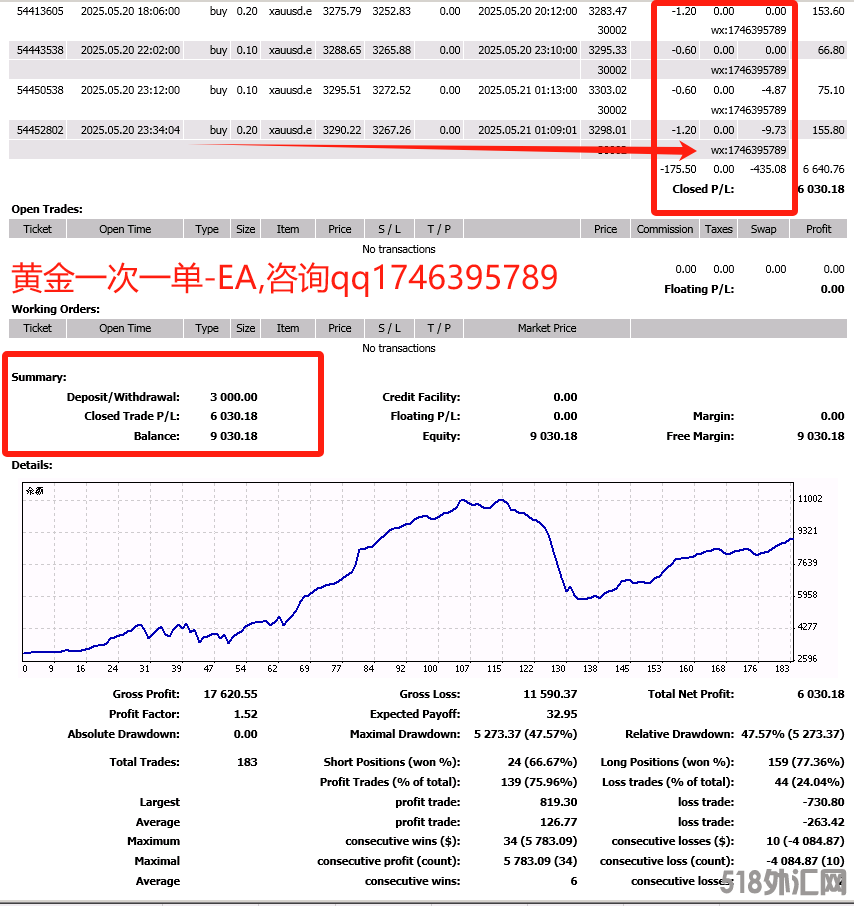The width and height of the screenshot is (854, 906).
Task: Click largest profit trade value 819.30
Action: pyautogui.click(x=558, y=802)
